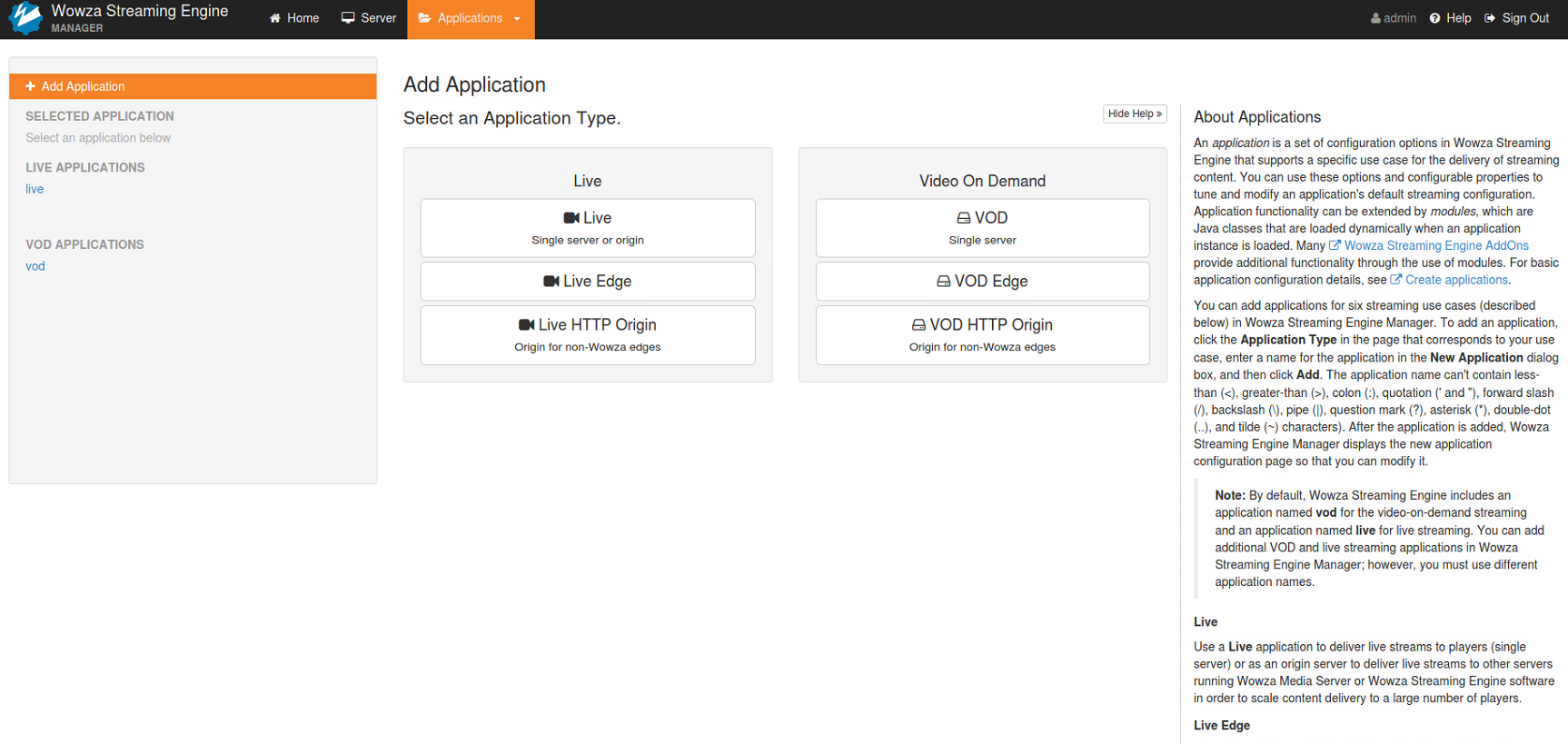Screen dimensions: 1568x744
Task: Choose the VOD Single server application type
Action: 983,228
